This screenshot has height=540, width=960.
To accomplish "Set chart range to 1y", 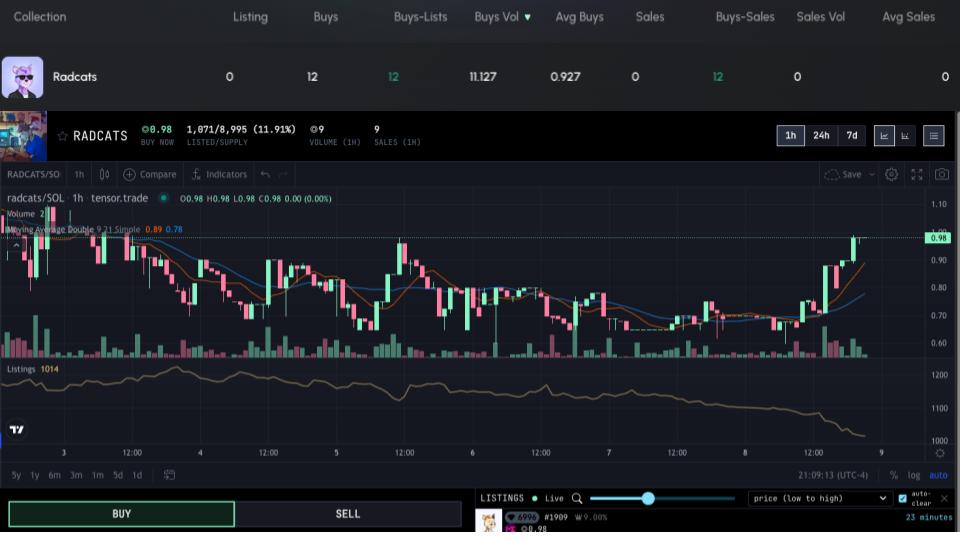I will [35, 475].
